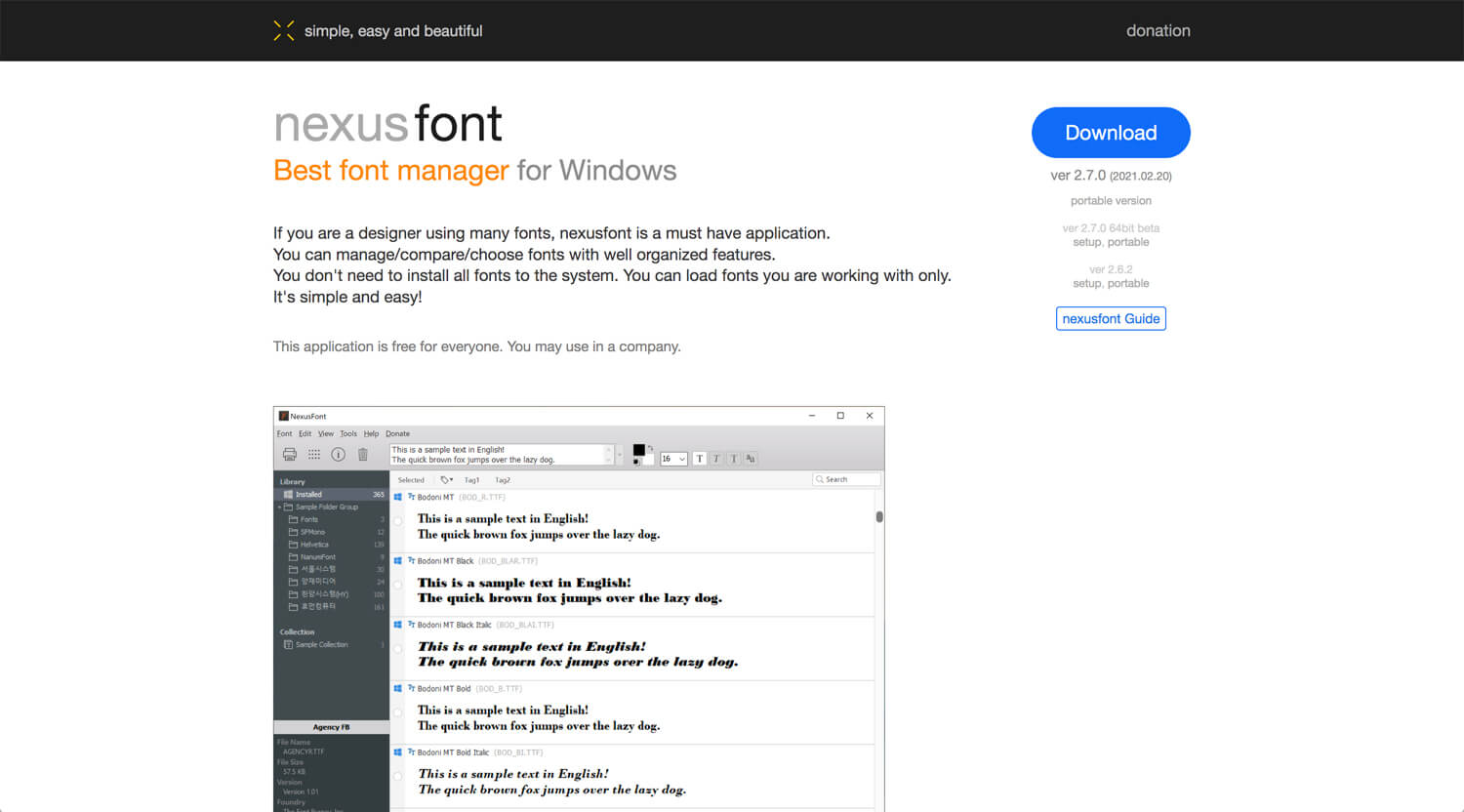Image resolution: width=1464 pixels, height=812 pixels.
Task: Click the portable version link
Action: coord(1111,201)
